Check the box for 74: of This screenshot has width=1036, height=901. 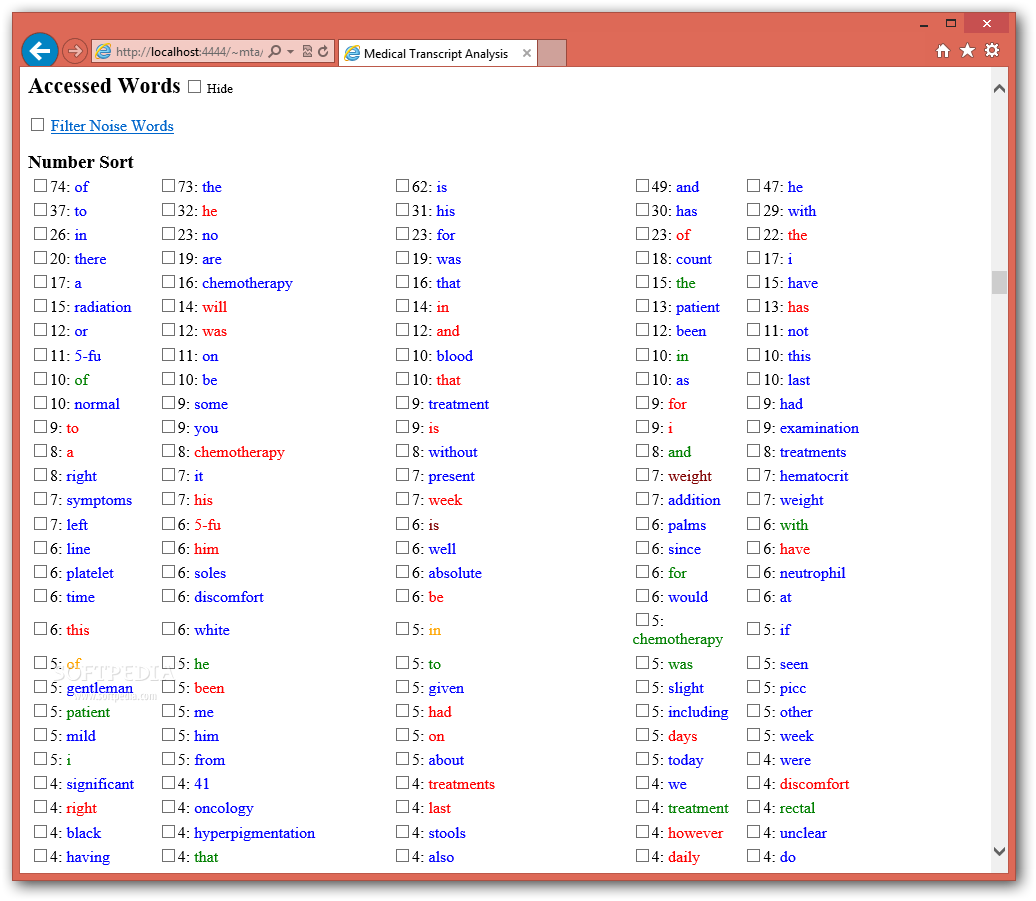40,186
